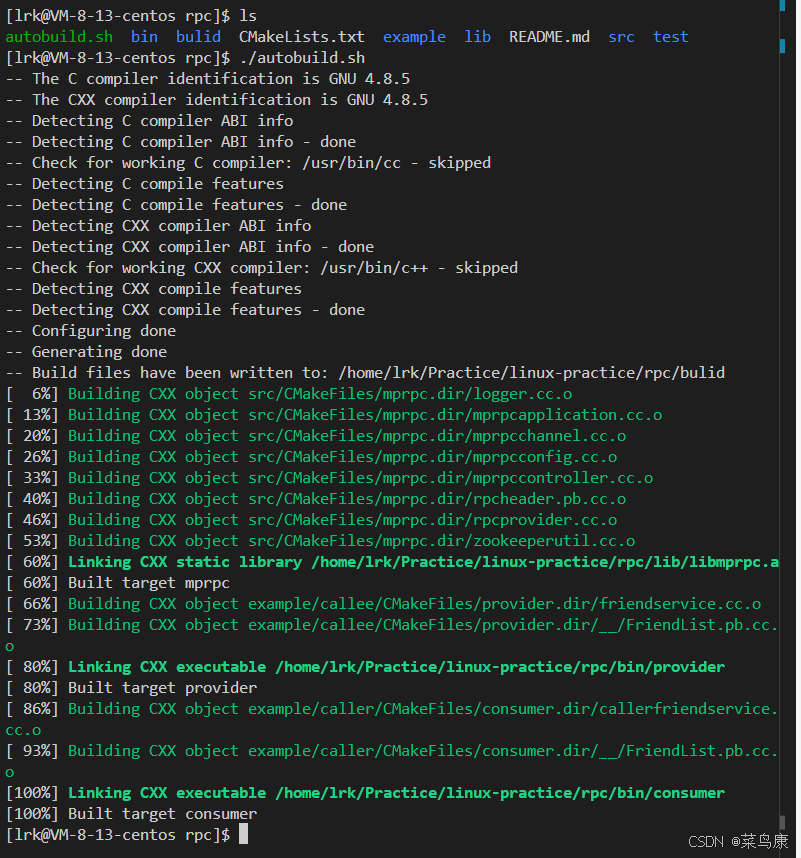The width and height of the screenshot is (801, 858).
Task: Click the mprpccontroller.cc.o build line
Action: pos(329,478)
